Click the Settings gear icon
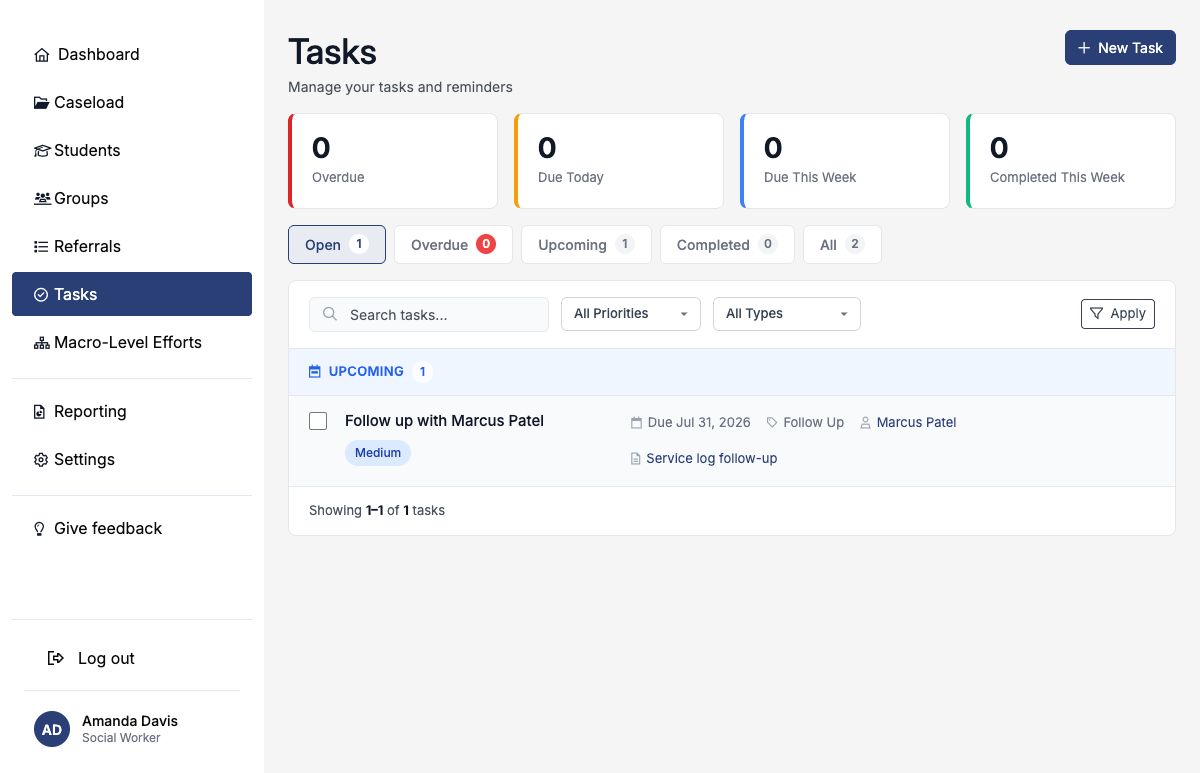This screenshot has width=1200, height=773. click(41, 460)
